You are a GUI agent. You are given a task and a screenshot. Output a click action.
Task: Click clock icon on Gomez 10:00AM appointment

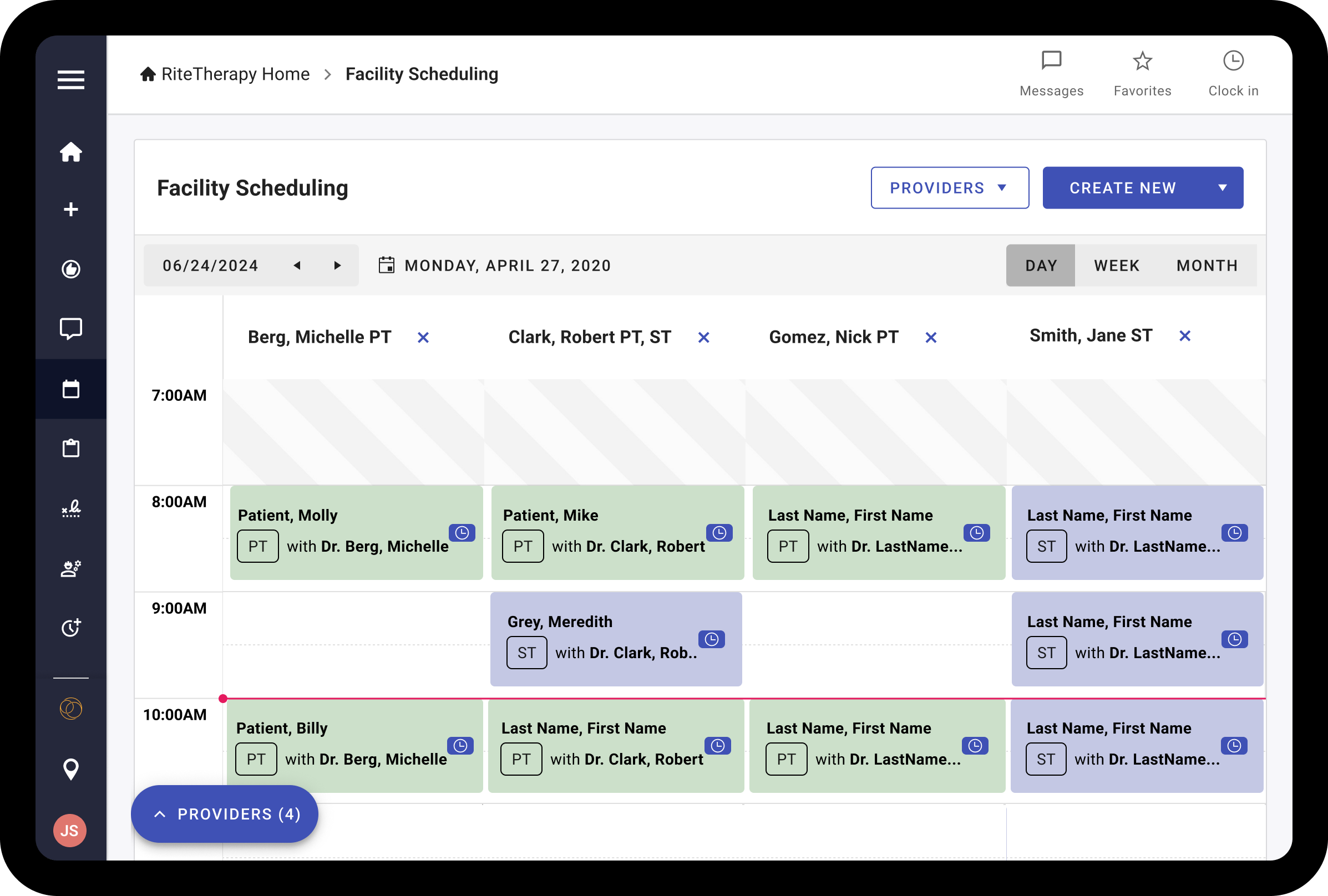click(975, 745)
